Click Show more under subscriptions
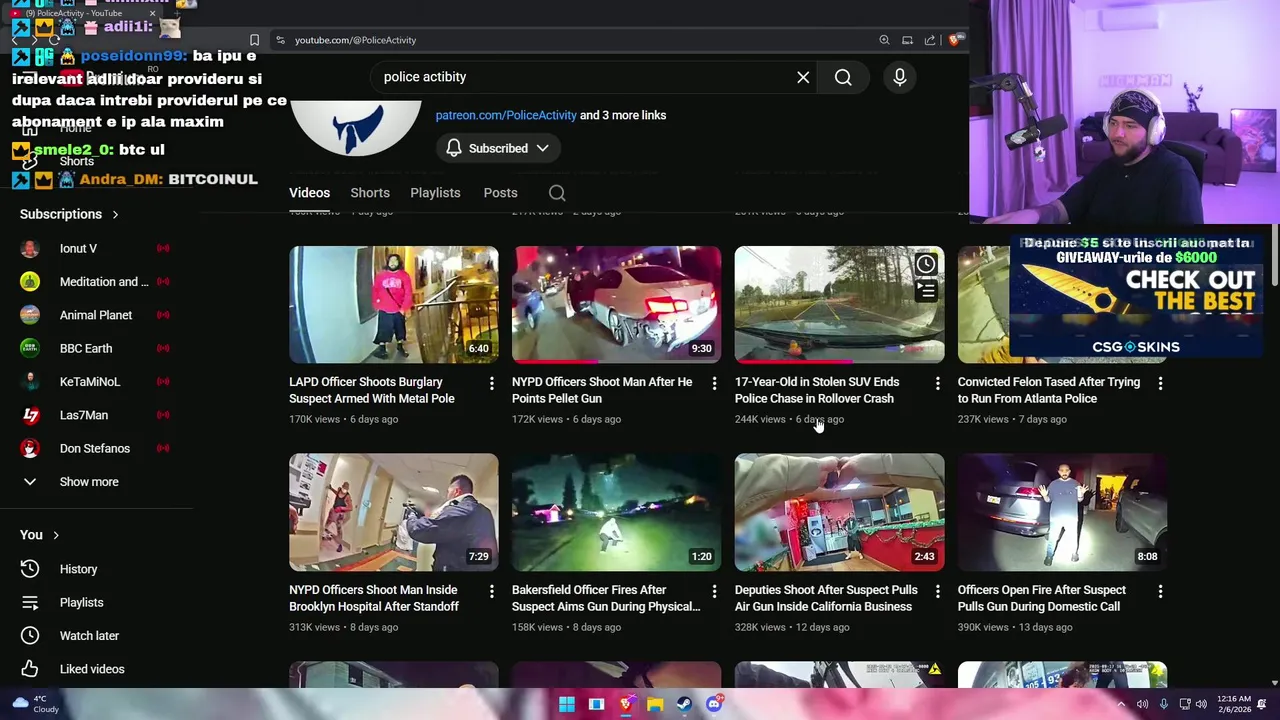 click(x=88, y=482)
